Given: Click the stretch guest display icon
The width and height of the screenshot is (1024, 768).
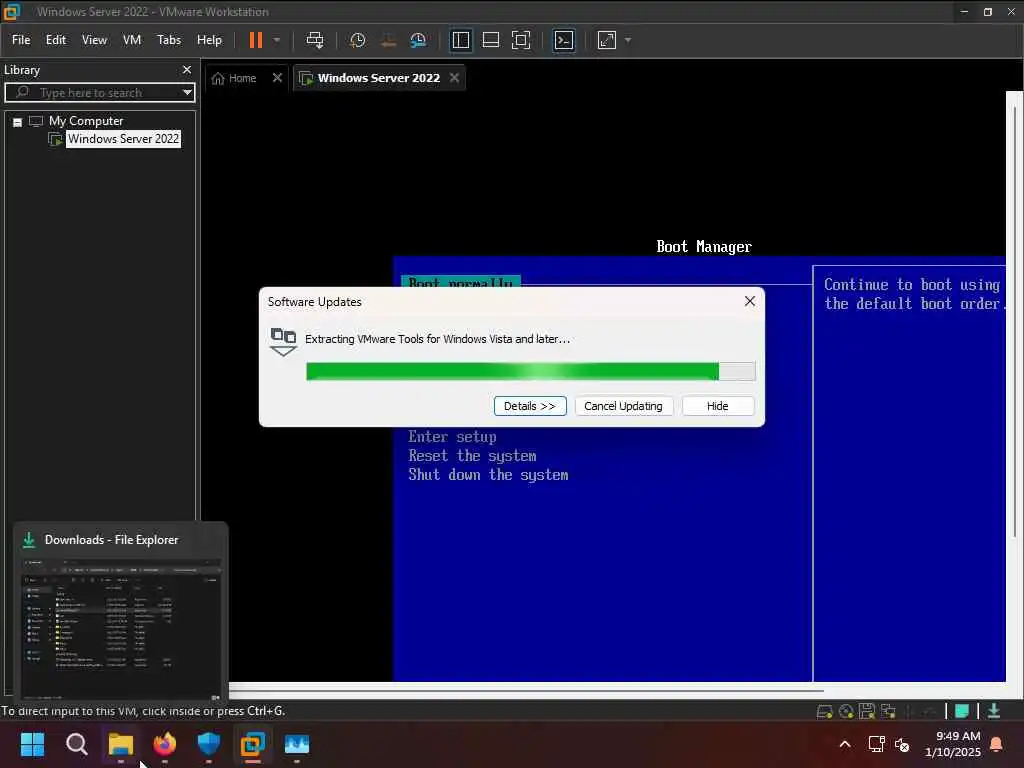Looking at the screenshot, I should click(607, 40).
